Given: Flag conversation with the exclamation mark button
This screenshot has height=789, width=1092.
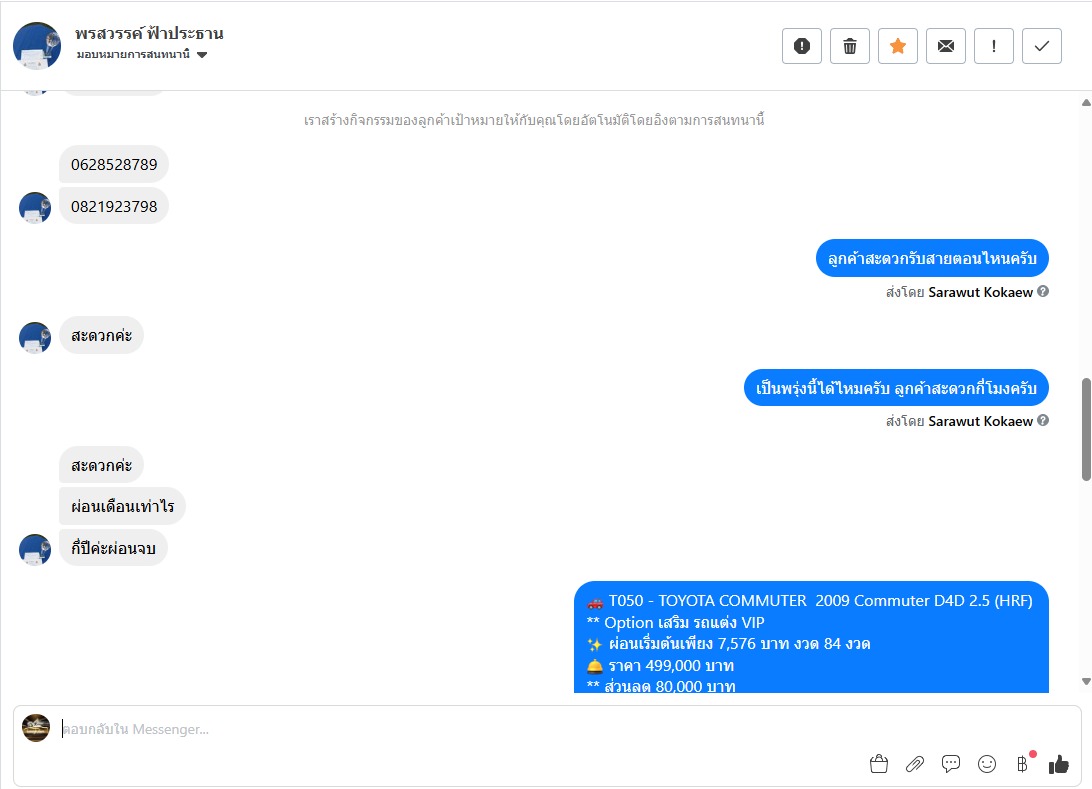Looking at the screenshot, I should coord(994,46).
